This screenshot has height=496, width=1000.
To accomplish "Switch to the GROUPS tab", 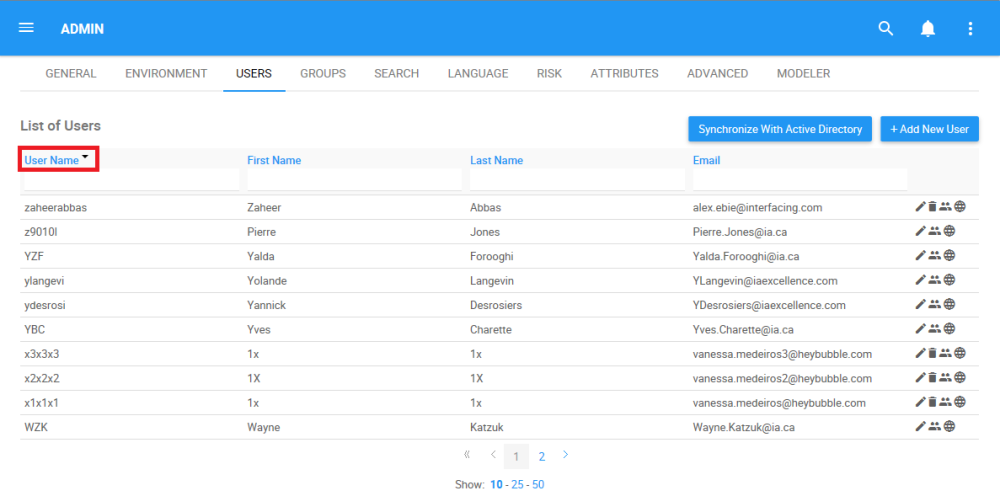I will coord(323,73).
